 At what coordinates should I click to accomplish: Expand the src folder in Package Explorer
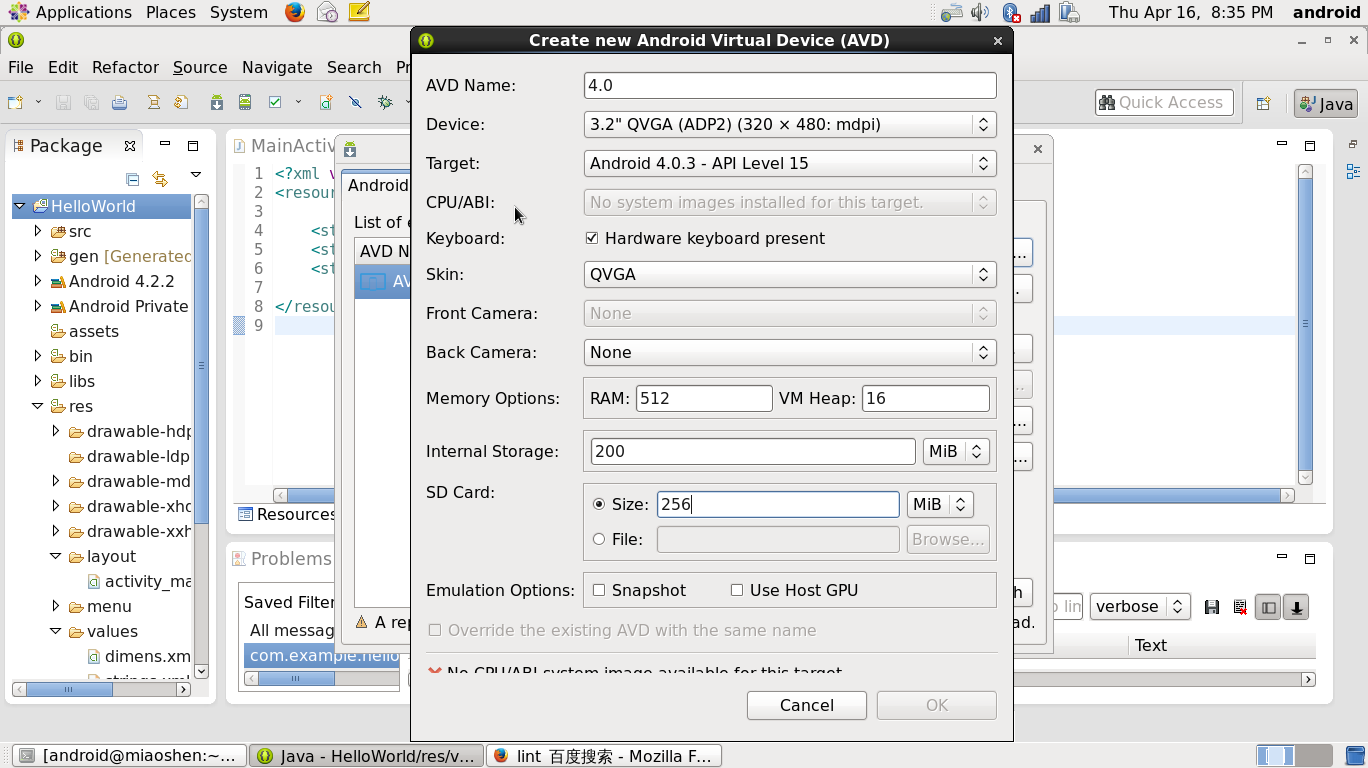click(x=38, y=231)
